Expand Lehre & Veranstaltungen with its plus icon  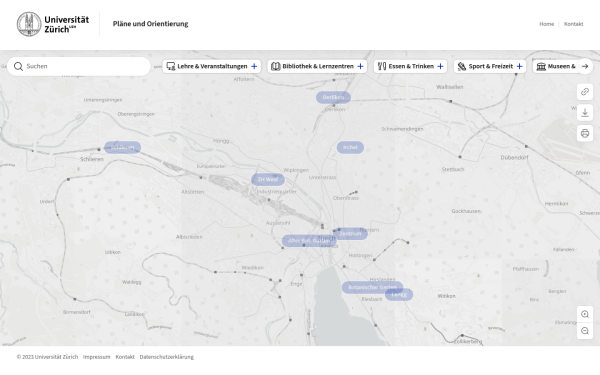pyautogui.click(x=254, y=67)
